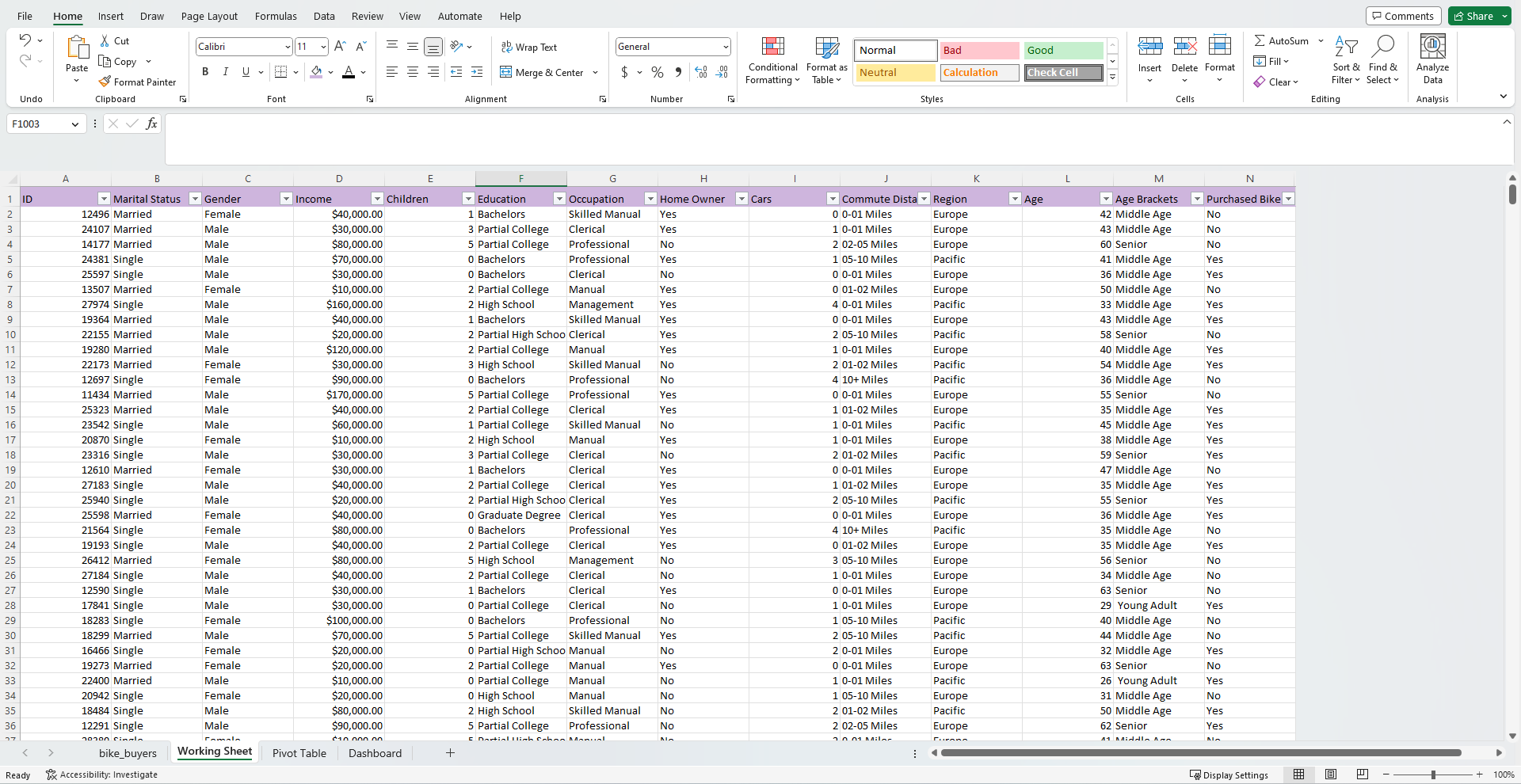
Task: Click the Align Left icon
Action: click(x=392, y=72)
